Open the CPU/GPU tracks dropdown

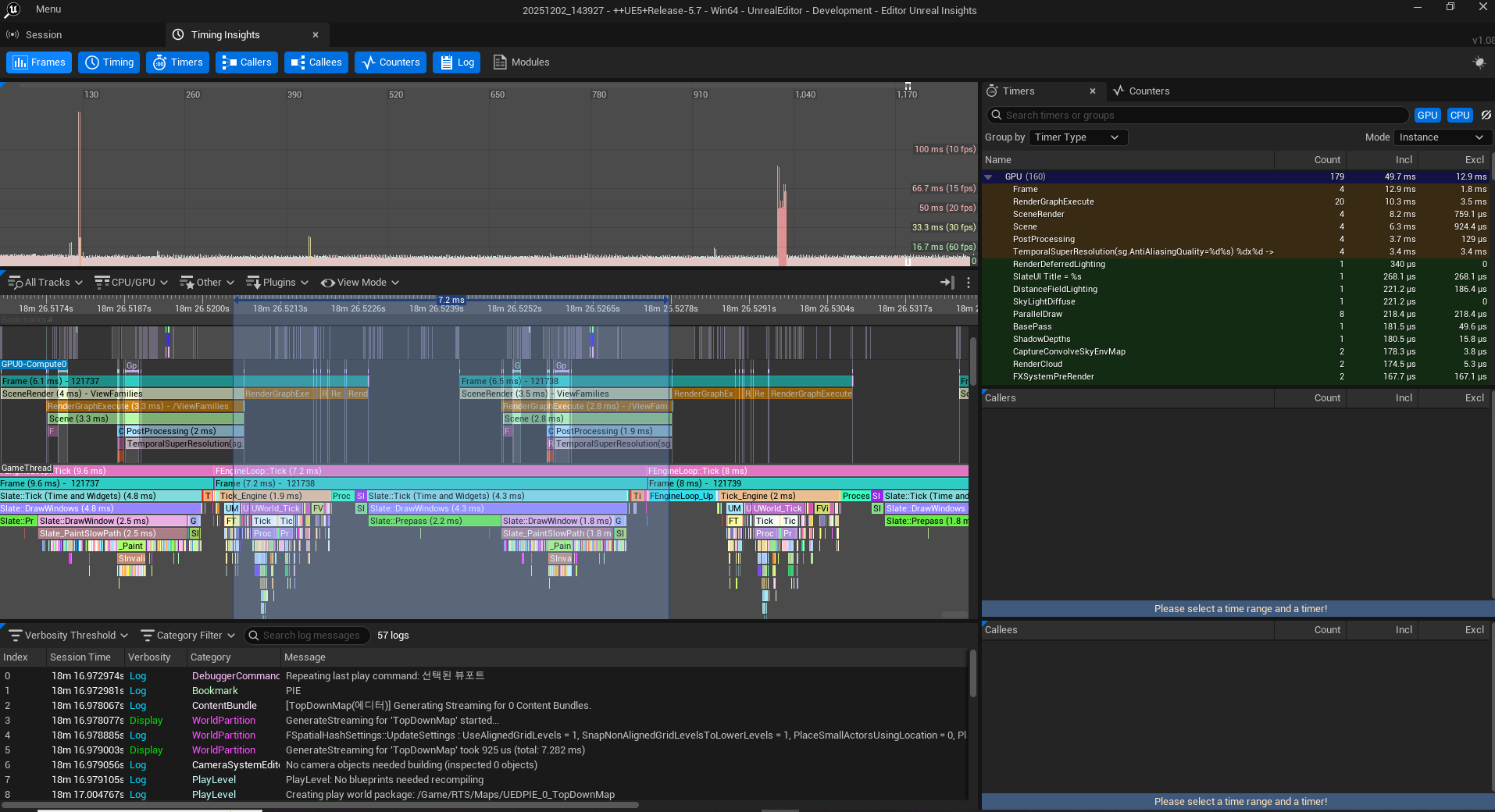point(131,283)
